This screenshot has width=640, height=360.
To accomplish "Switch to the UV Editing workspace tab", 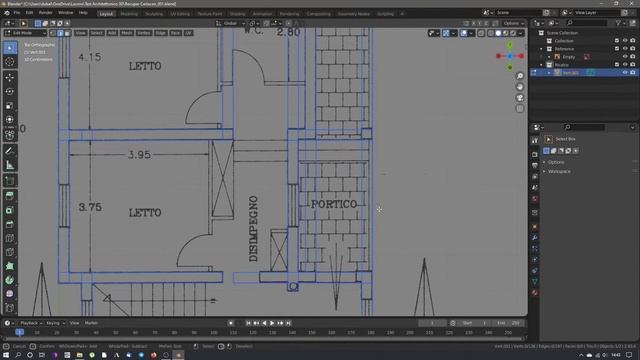I will coord(180,14).
